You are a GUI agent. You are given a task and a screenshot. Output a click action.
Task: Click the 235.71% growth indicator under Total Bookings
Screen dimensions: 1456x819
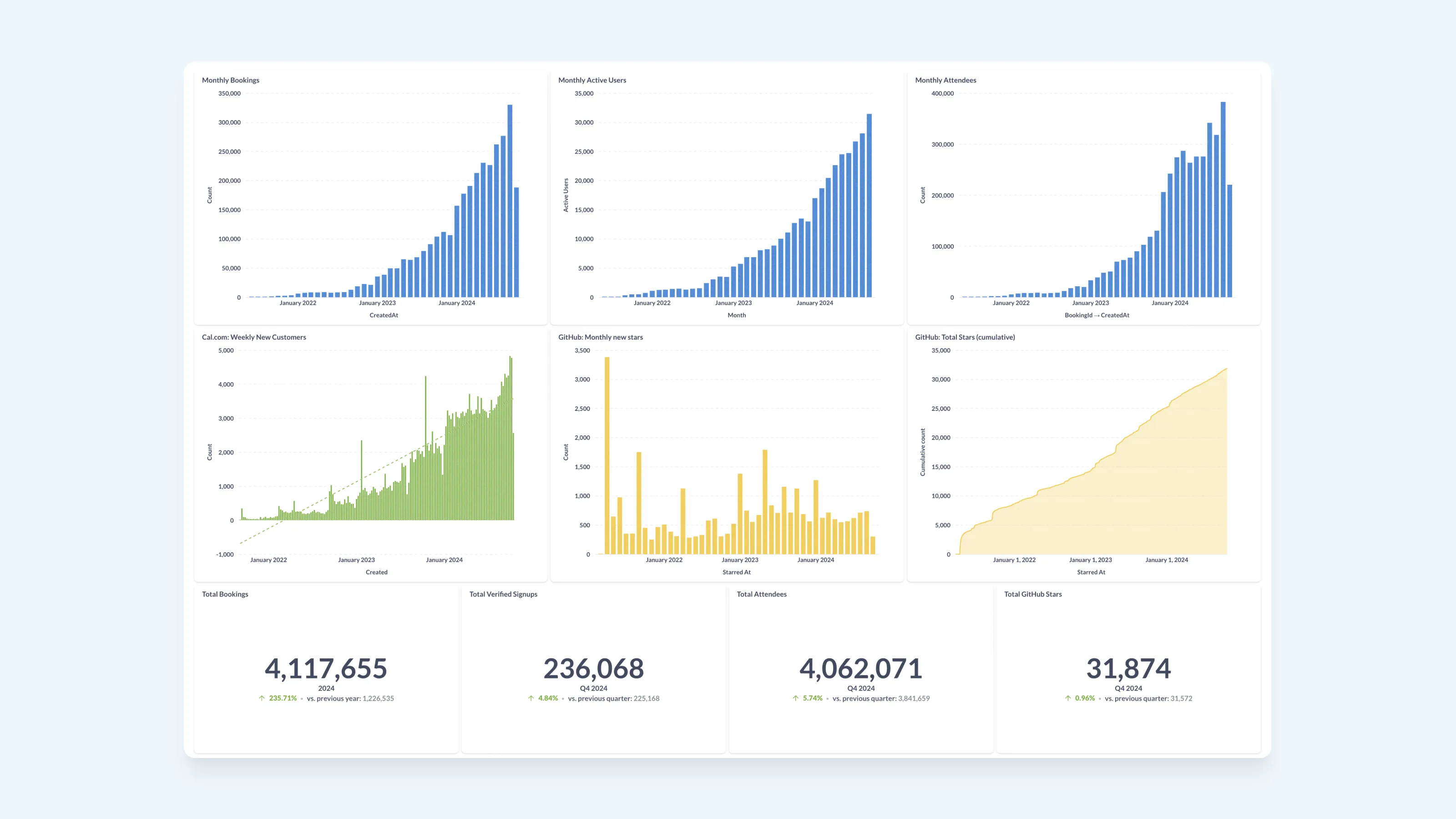pos(282,698)
